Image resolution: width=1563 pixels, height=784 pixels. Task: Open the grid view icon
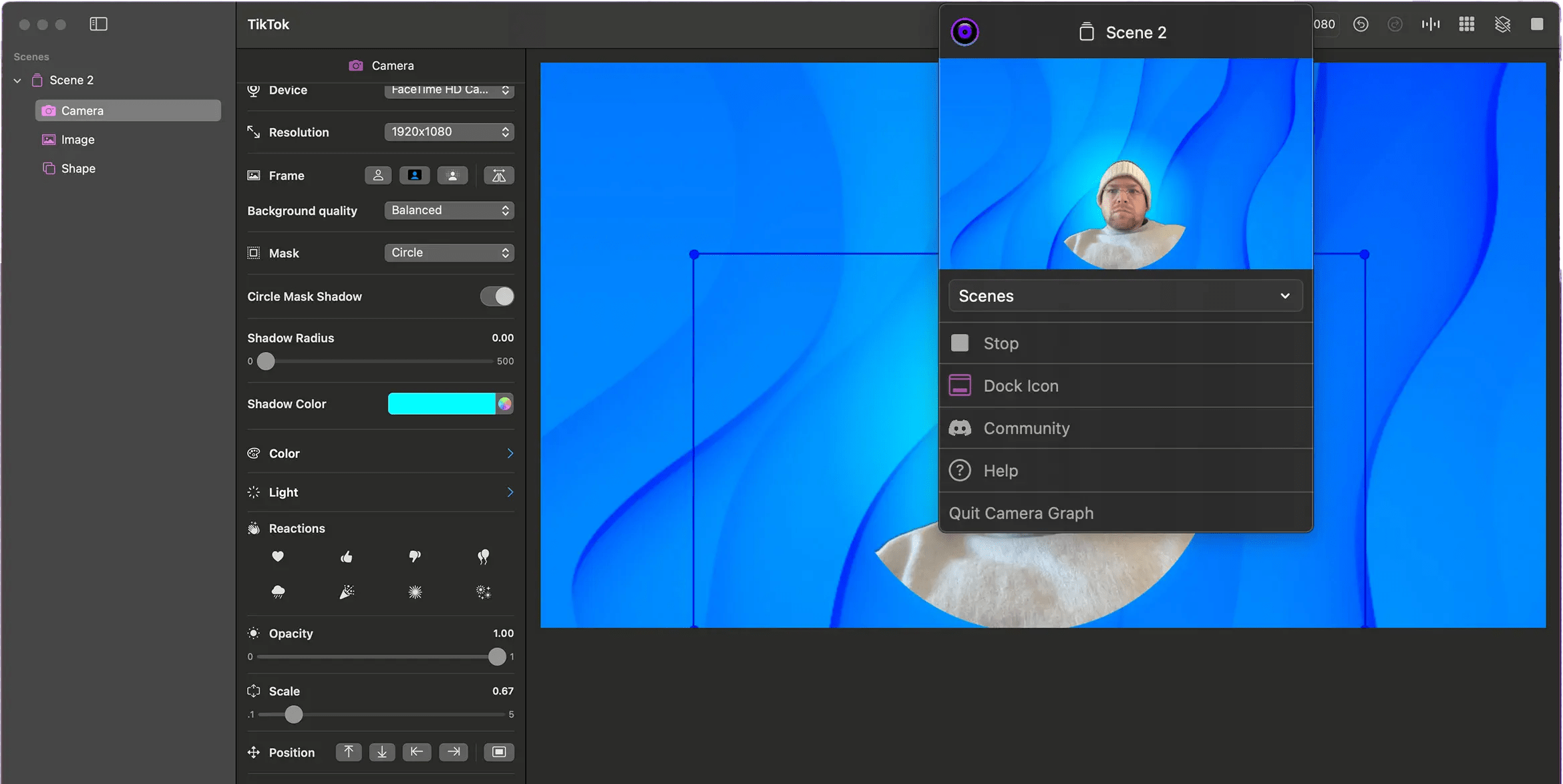pyautogui.click(x=1467, y=24)
